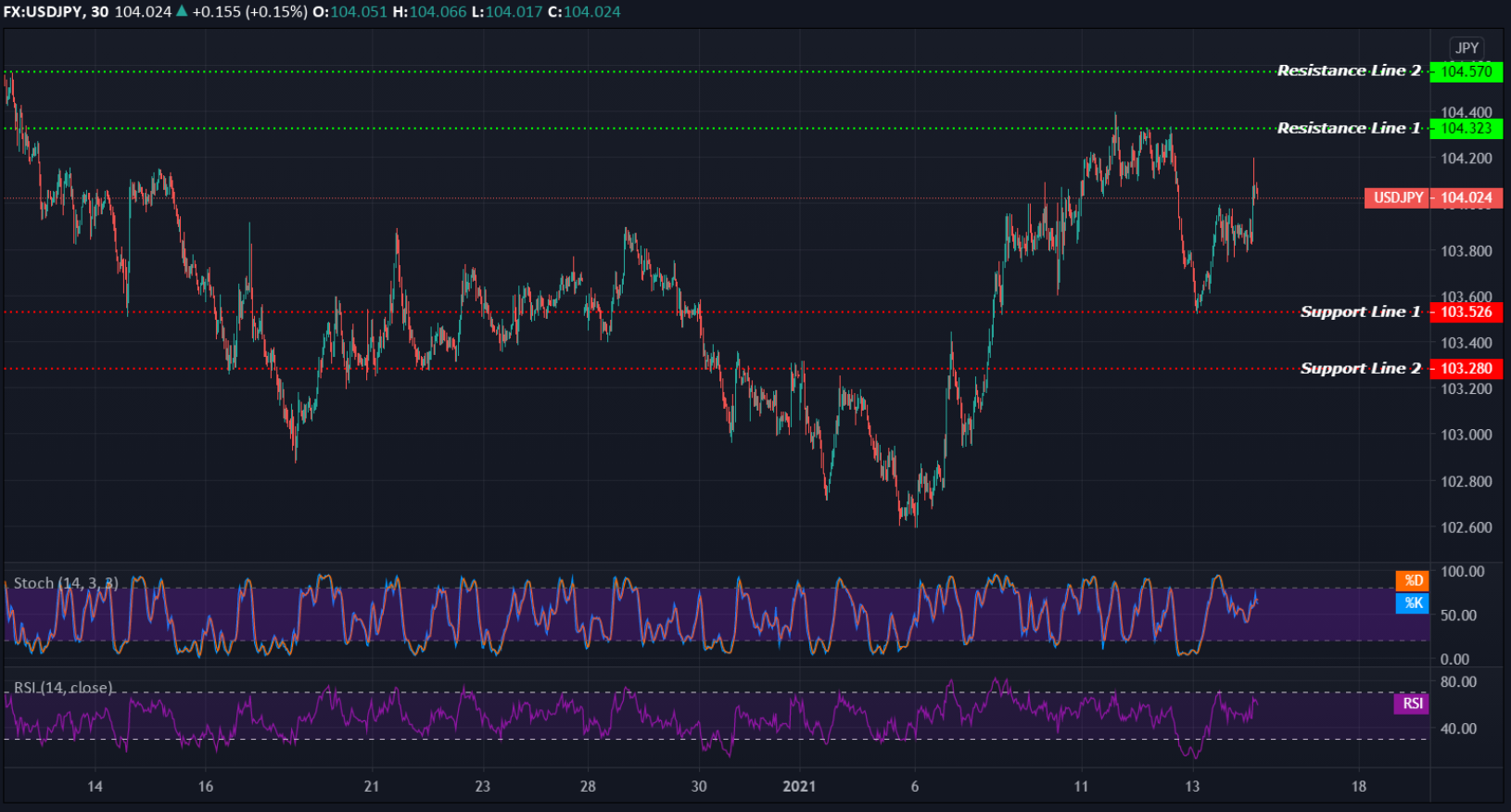Click the blue %K stochastic label
Image resolution: width=1511 pixels, height=812 pixels.
pyautogui.click(x=1413, y=603)
